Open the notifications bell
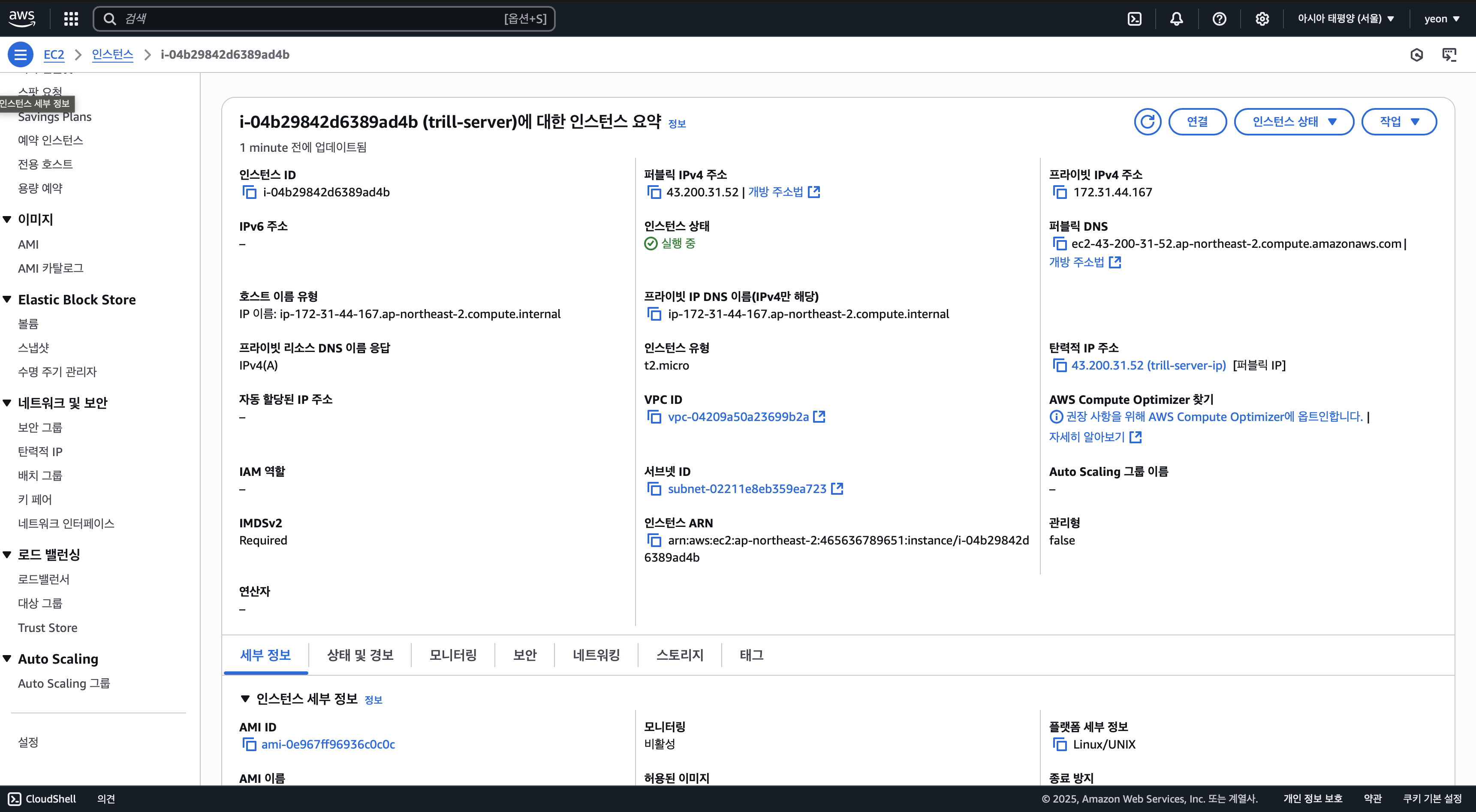This screenshot has width=1476, height=812. (1176, 19)
